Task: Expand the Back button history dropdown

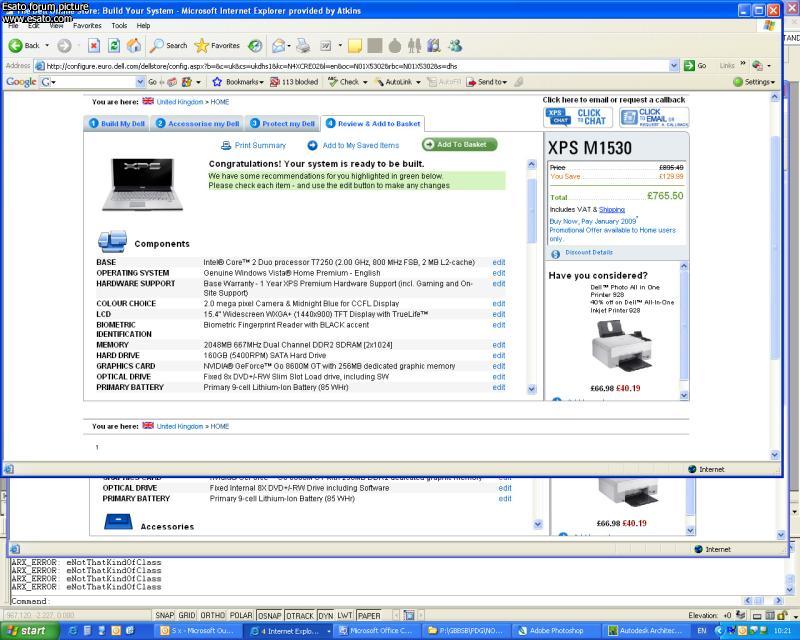Action: click(x=47, y=45)
